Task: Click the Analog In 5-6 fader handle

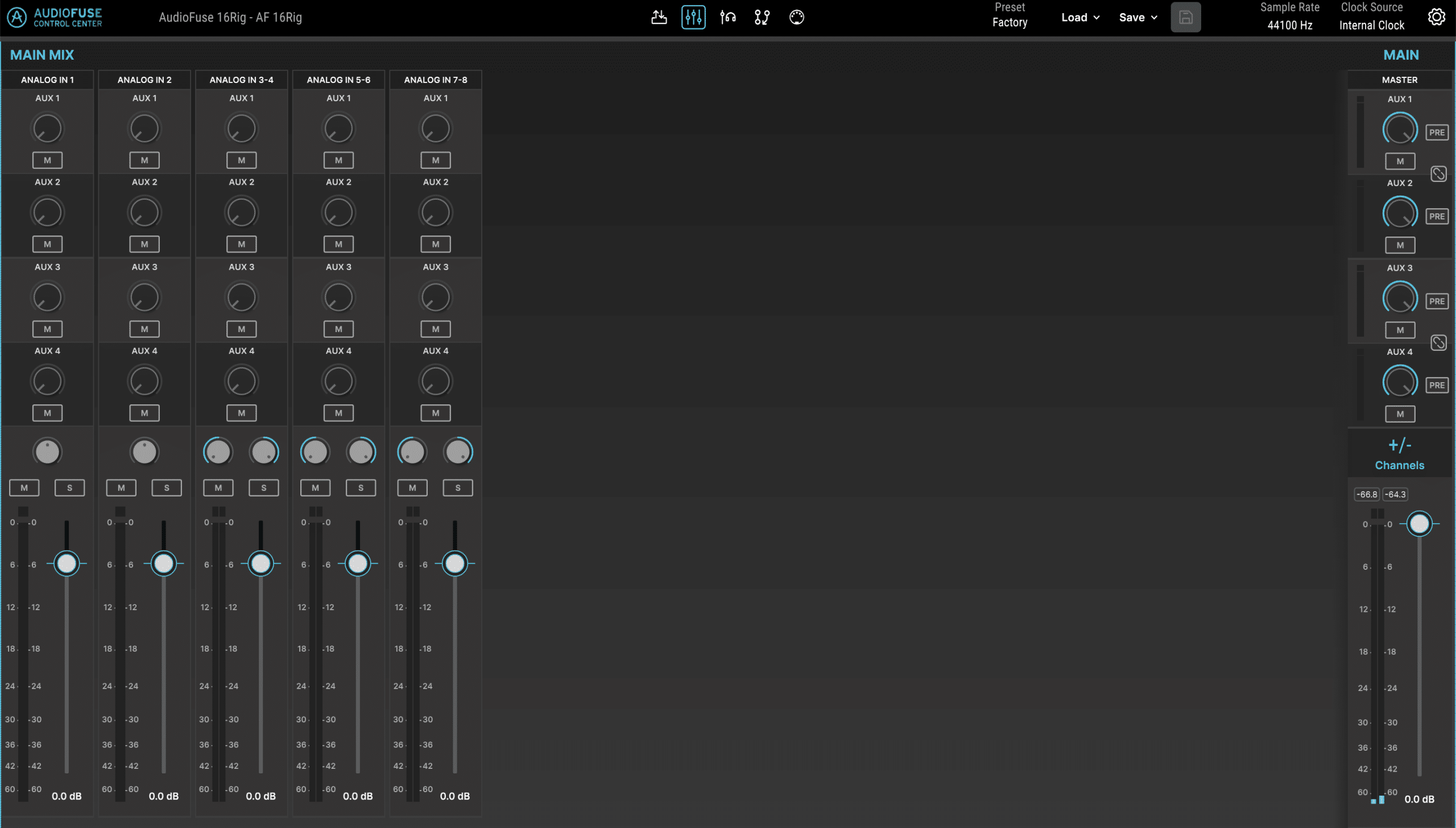Action: coord(358,564)
